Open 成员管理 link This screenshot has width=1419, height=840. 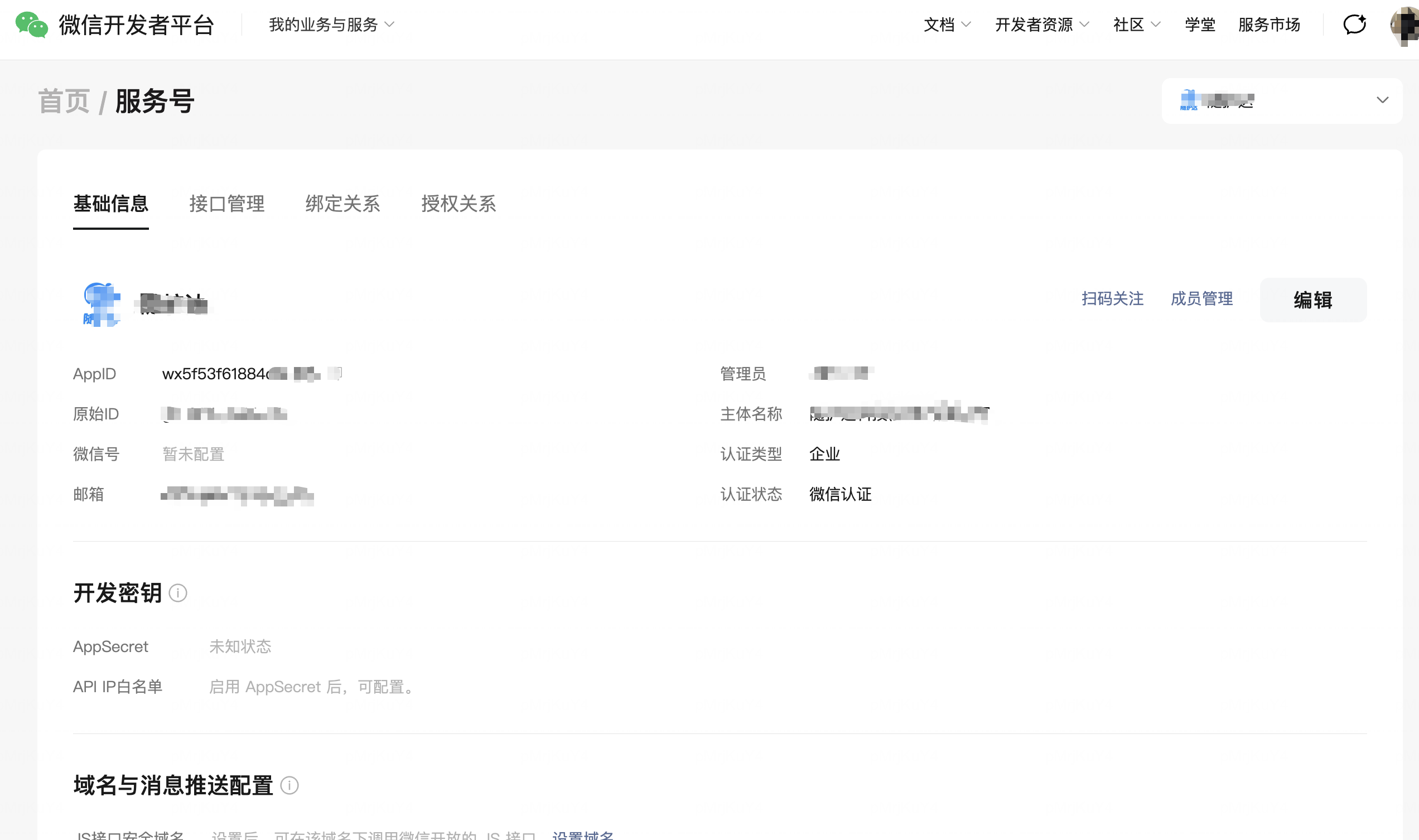[1201, 299]
